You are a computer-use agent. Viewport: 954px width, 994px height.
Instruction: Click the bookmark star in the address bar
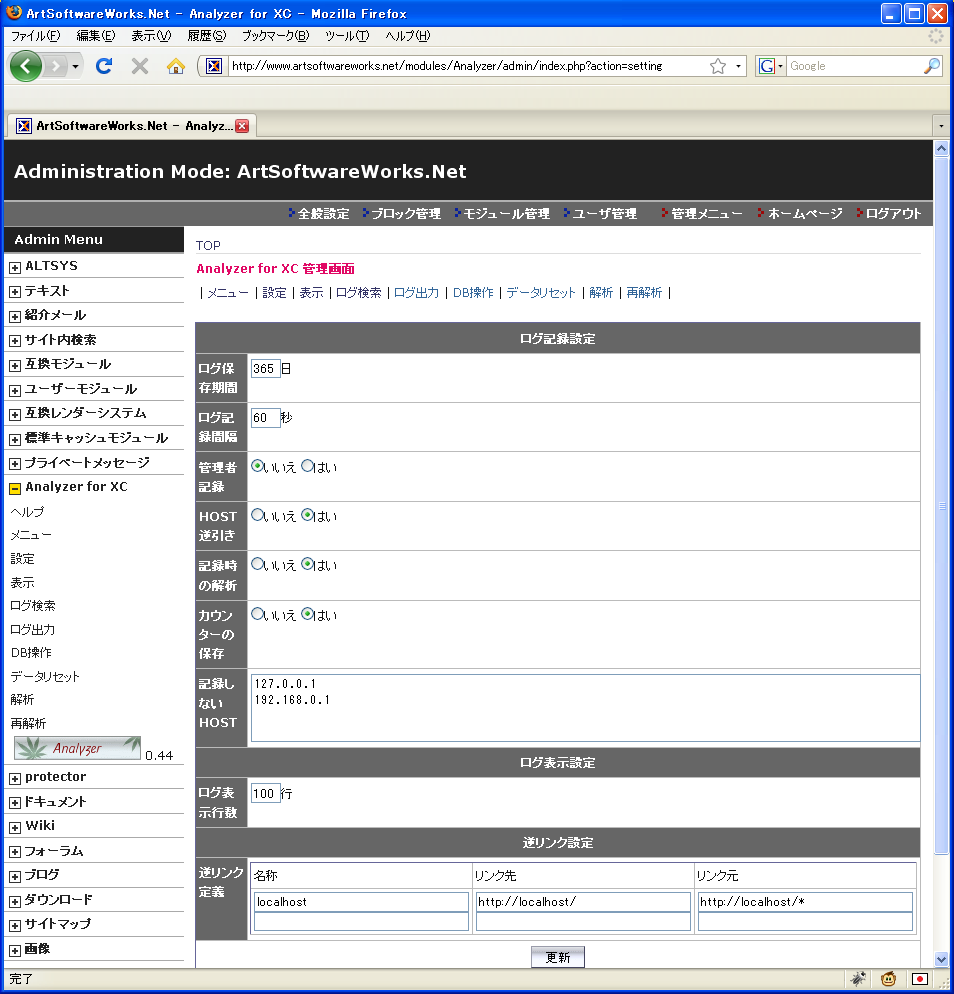click(x=718, y=66)
